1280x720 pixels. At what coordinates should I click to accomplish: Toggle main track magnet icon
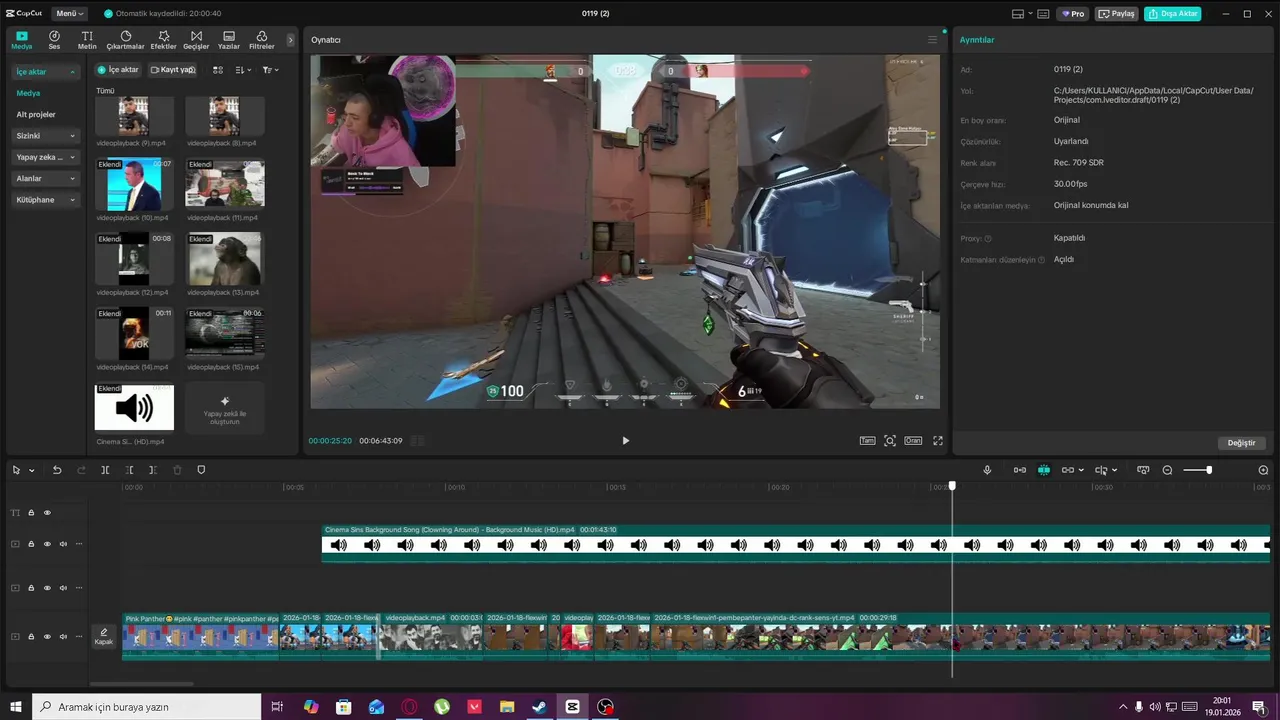pyautogui.click(x=1020, y=470)
